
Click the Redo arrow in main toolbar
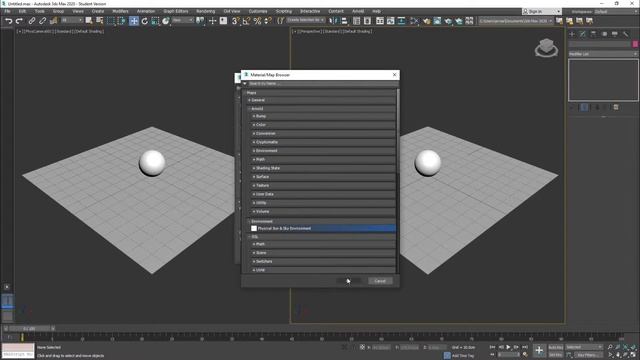pos(19,21)
